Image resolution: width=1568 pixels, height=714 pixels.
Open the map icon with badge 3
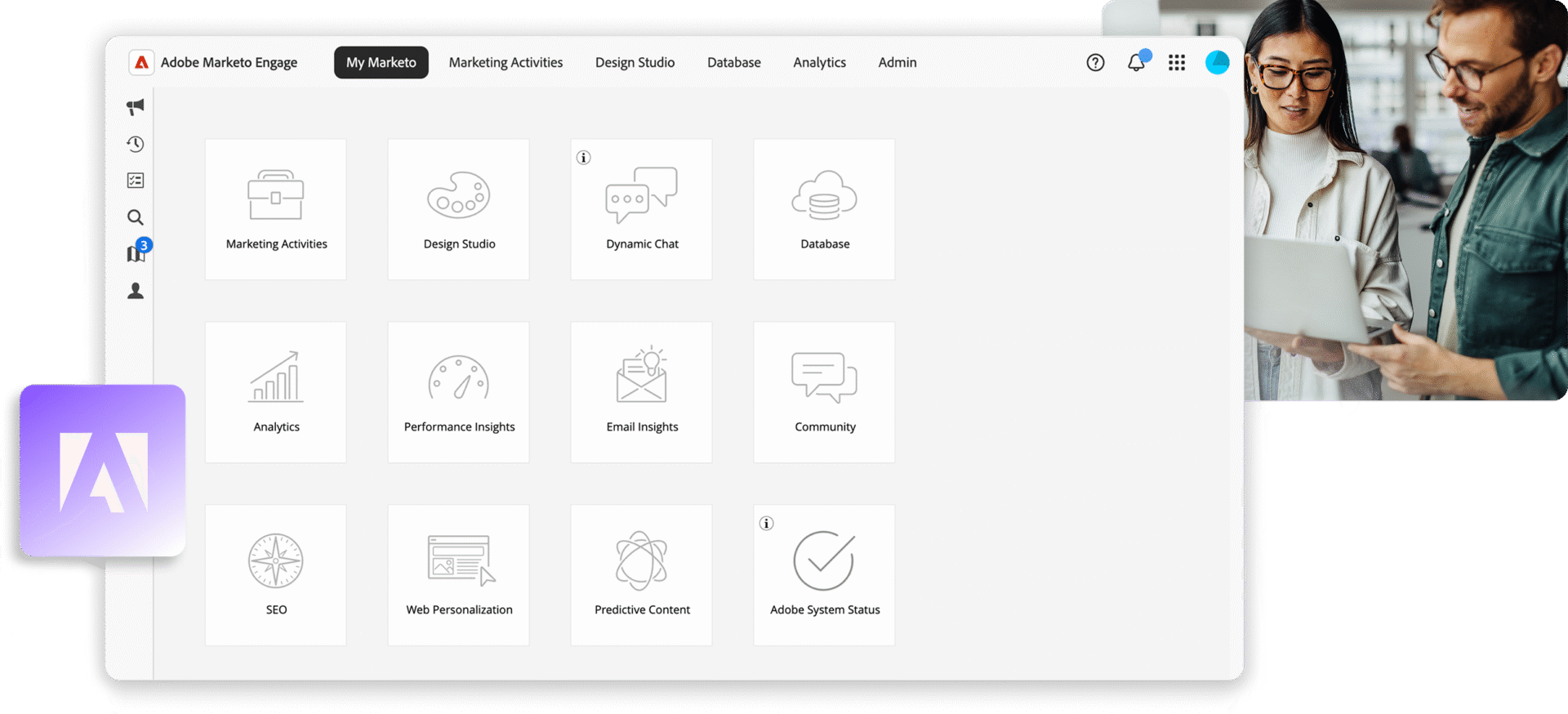136,253
